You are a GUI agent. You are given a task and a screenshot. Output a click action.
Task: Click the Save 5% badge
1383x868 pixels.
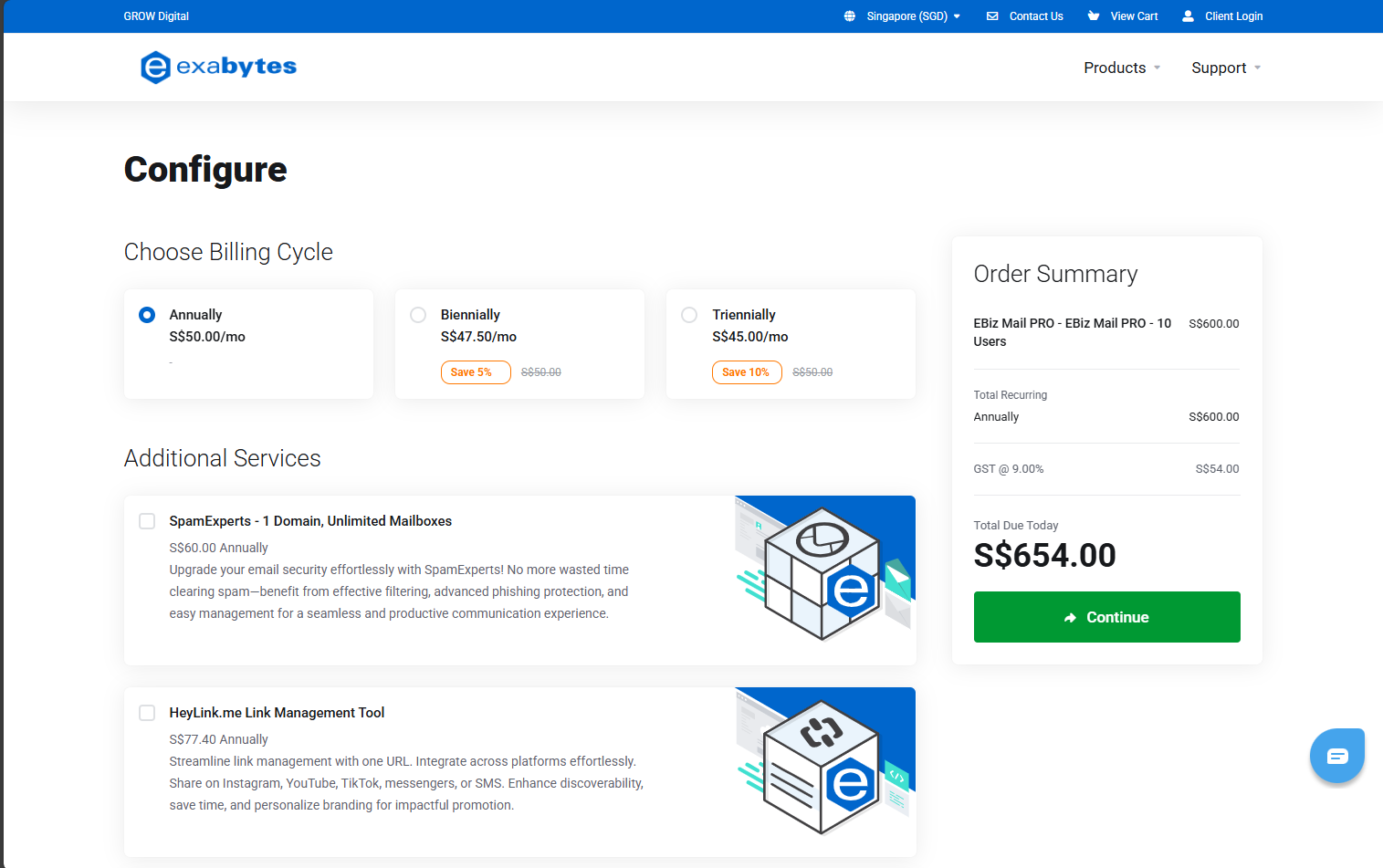click(475, 372)
